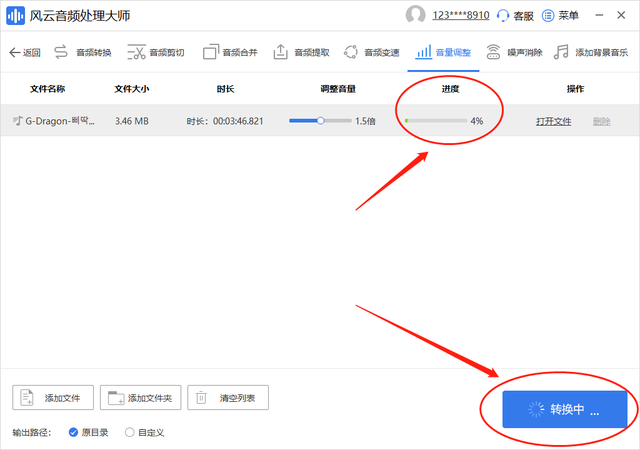Switch to the 噪声消除 tab label
The height and width of the screenshot is (450, 640).
pyautogui.click(x=525, y=53)
